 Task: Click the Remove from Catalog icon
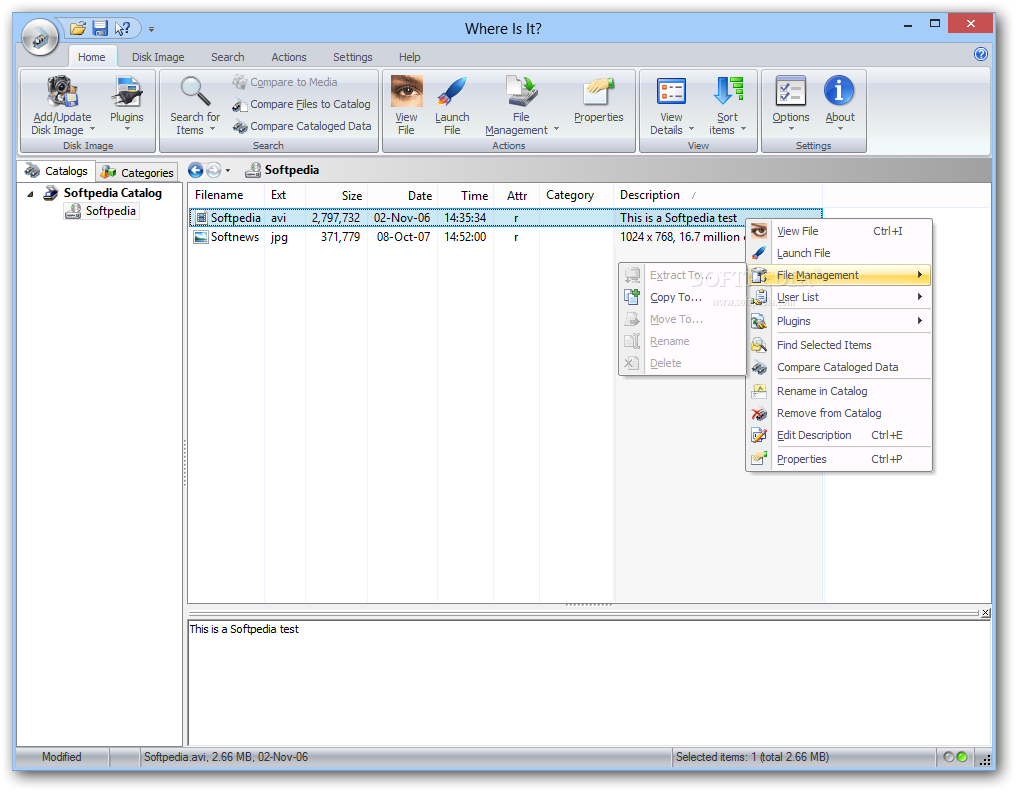click(x=759, y=413)
